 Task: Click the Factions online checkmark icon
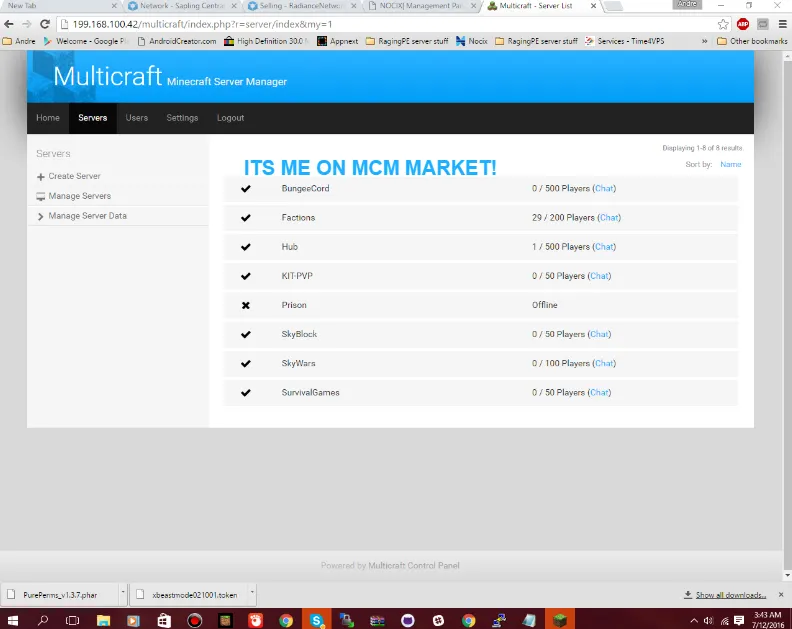[x=245, y=218]
